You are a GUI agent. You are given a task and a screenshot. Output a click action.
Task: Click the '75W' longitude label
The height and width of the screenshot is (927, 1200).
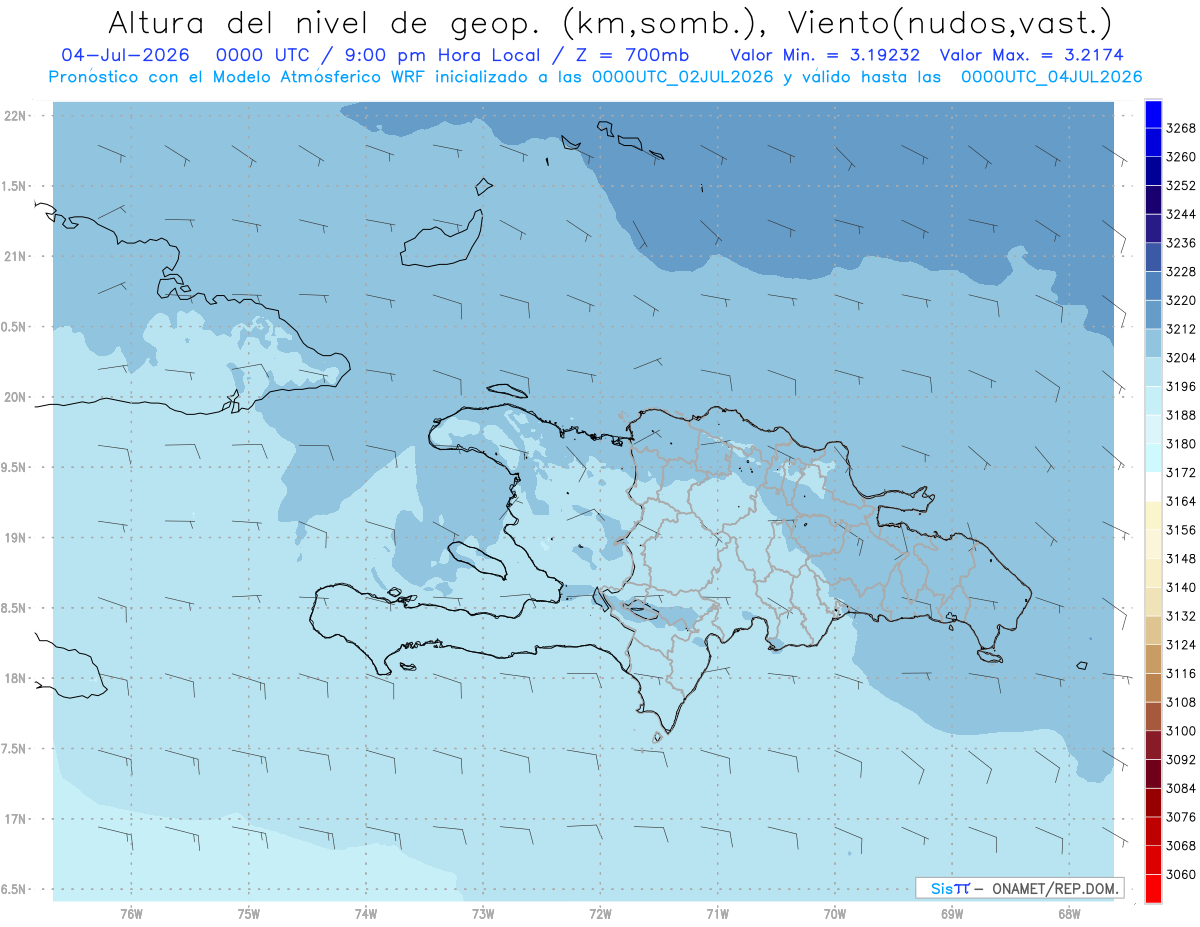pos(249,912)
